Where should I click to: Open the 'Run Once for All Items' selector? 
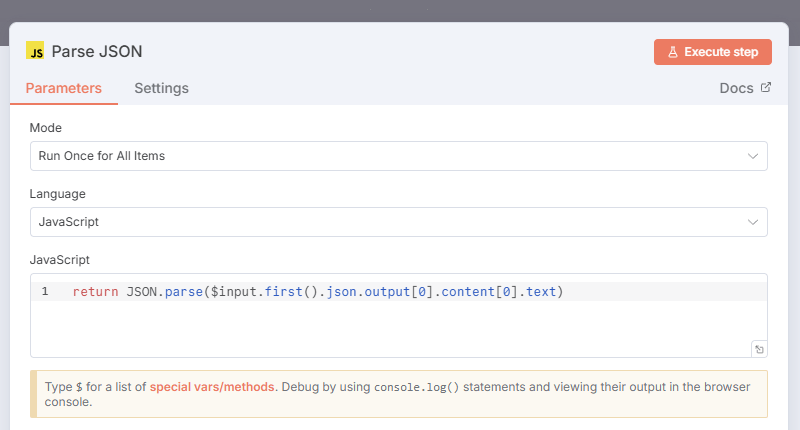(x=390, y=156)
